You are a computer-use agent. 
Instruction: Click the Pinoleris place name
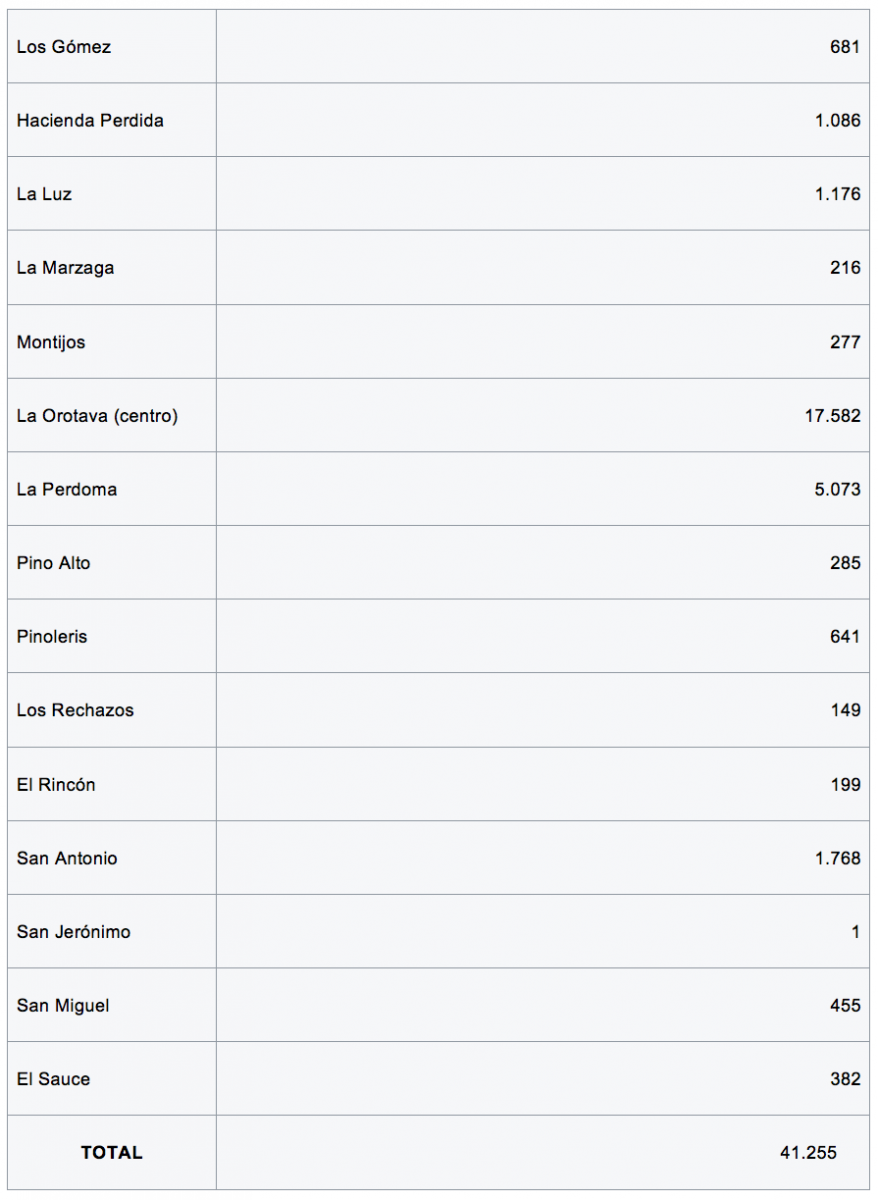pos(52,637)
